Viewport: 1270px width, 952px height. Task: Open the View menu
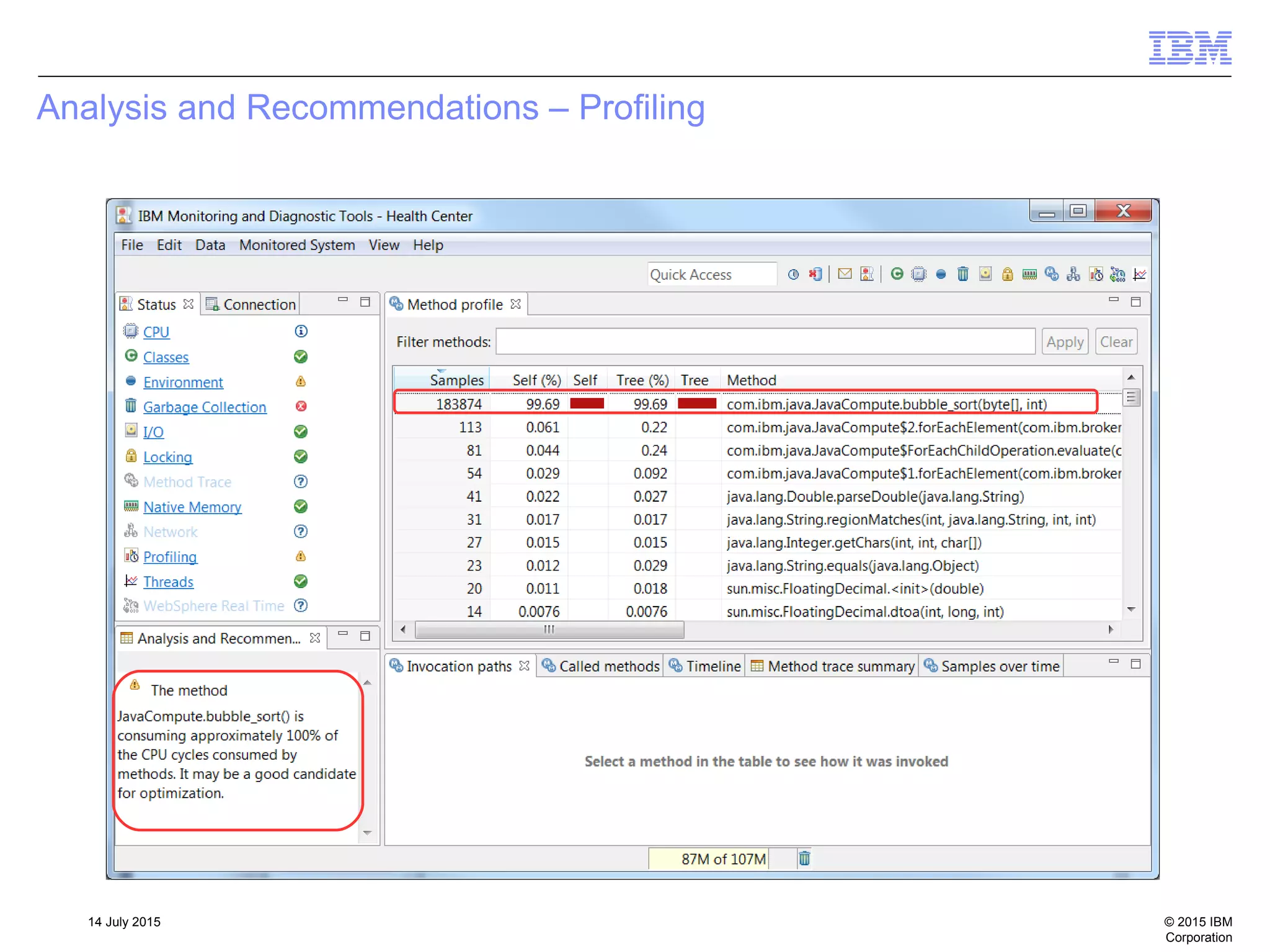coord(384,245)
